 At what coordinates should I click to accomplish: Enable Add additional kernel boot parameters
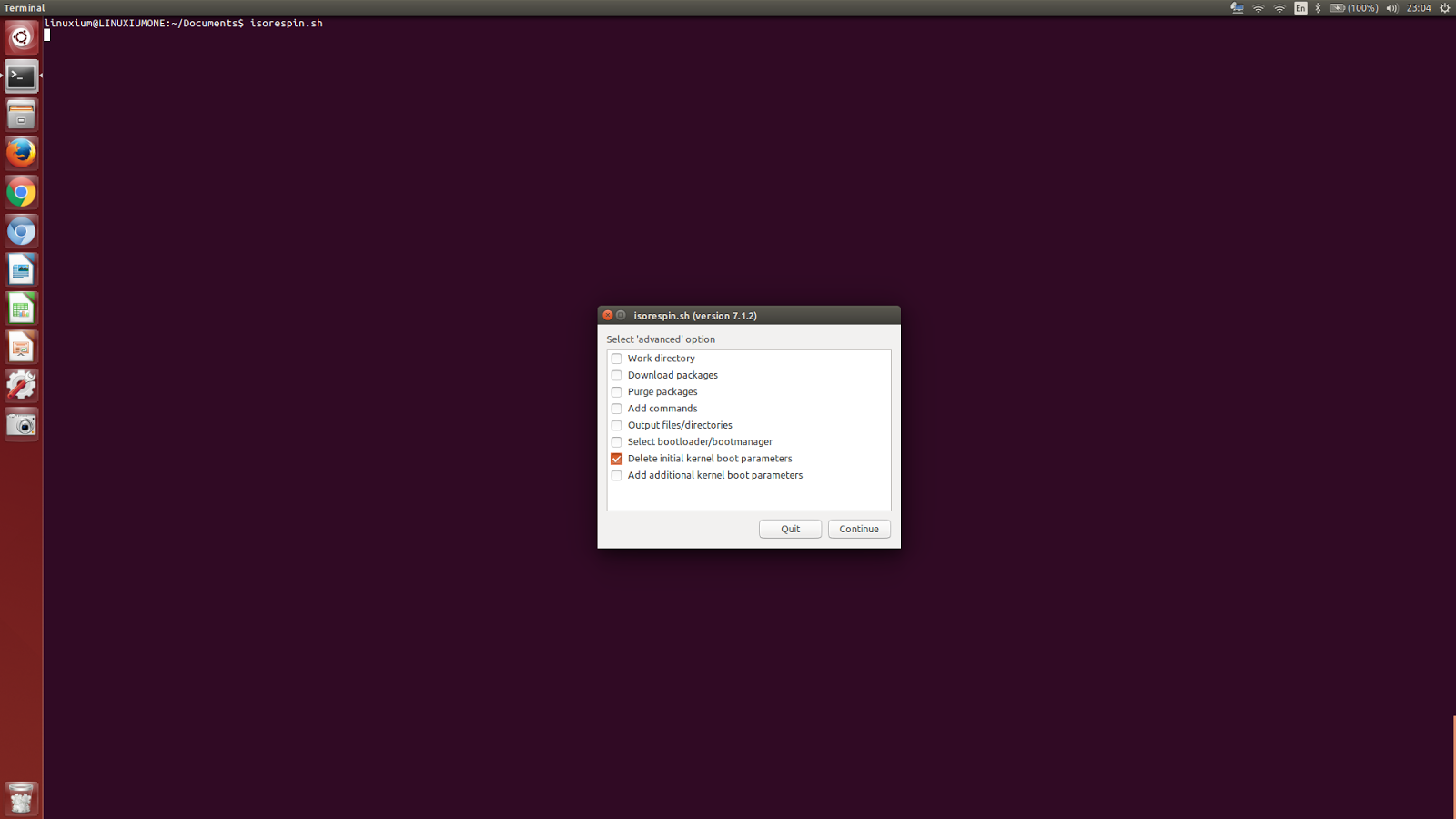[x=616, y=475]
